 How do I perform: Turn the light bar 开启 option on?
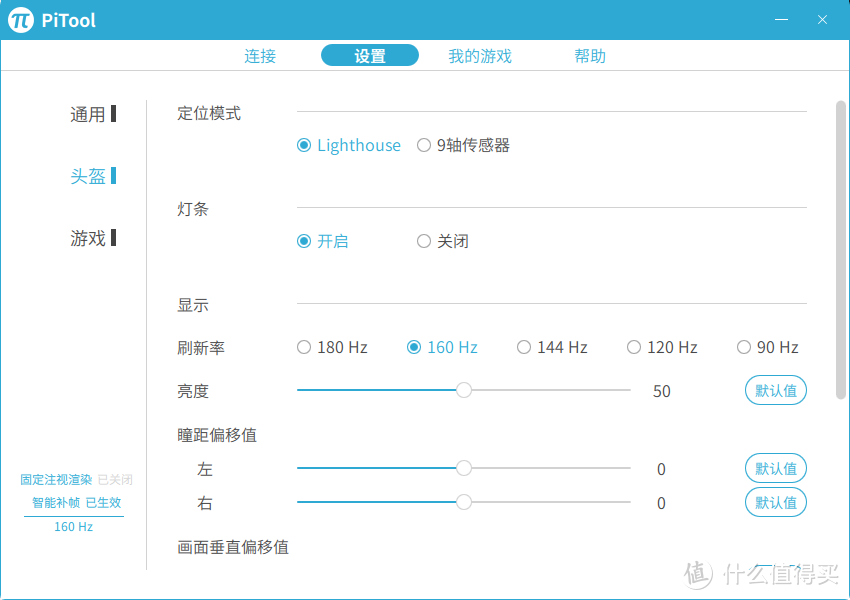(304, 241)
